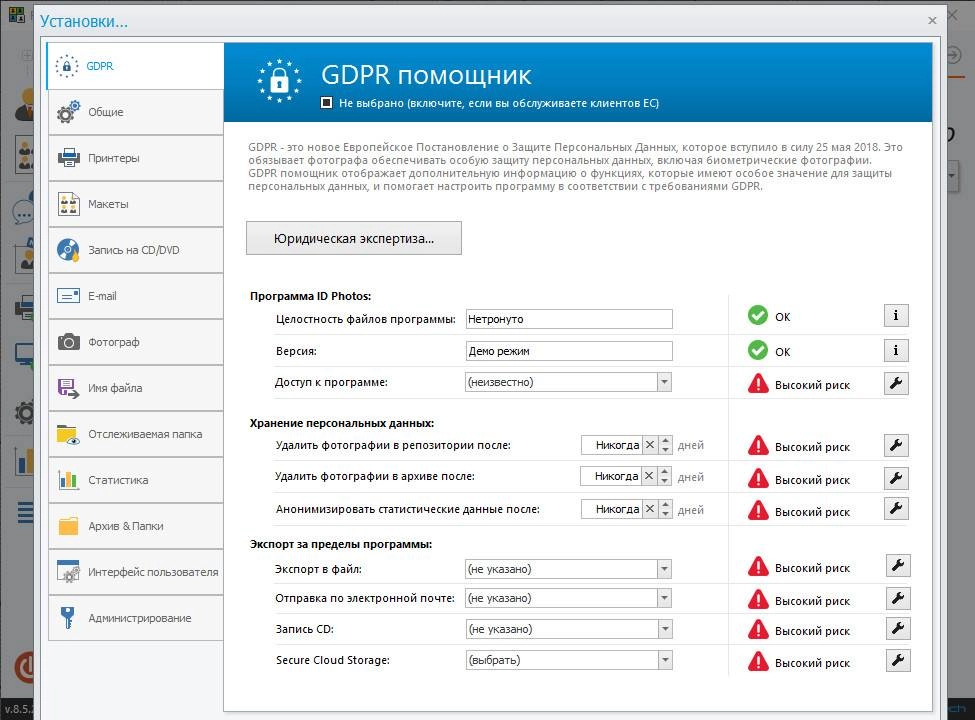Image resolution: width=975 pixels, height=720 pixels.
Task: Open Интерфейс пользователя settings
Action: click(136, 572)
